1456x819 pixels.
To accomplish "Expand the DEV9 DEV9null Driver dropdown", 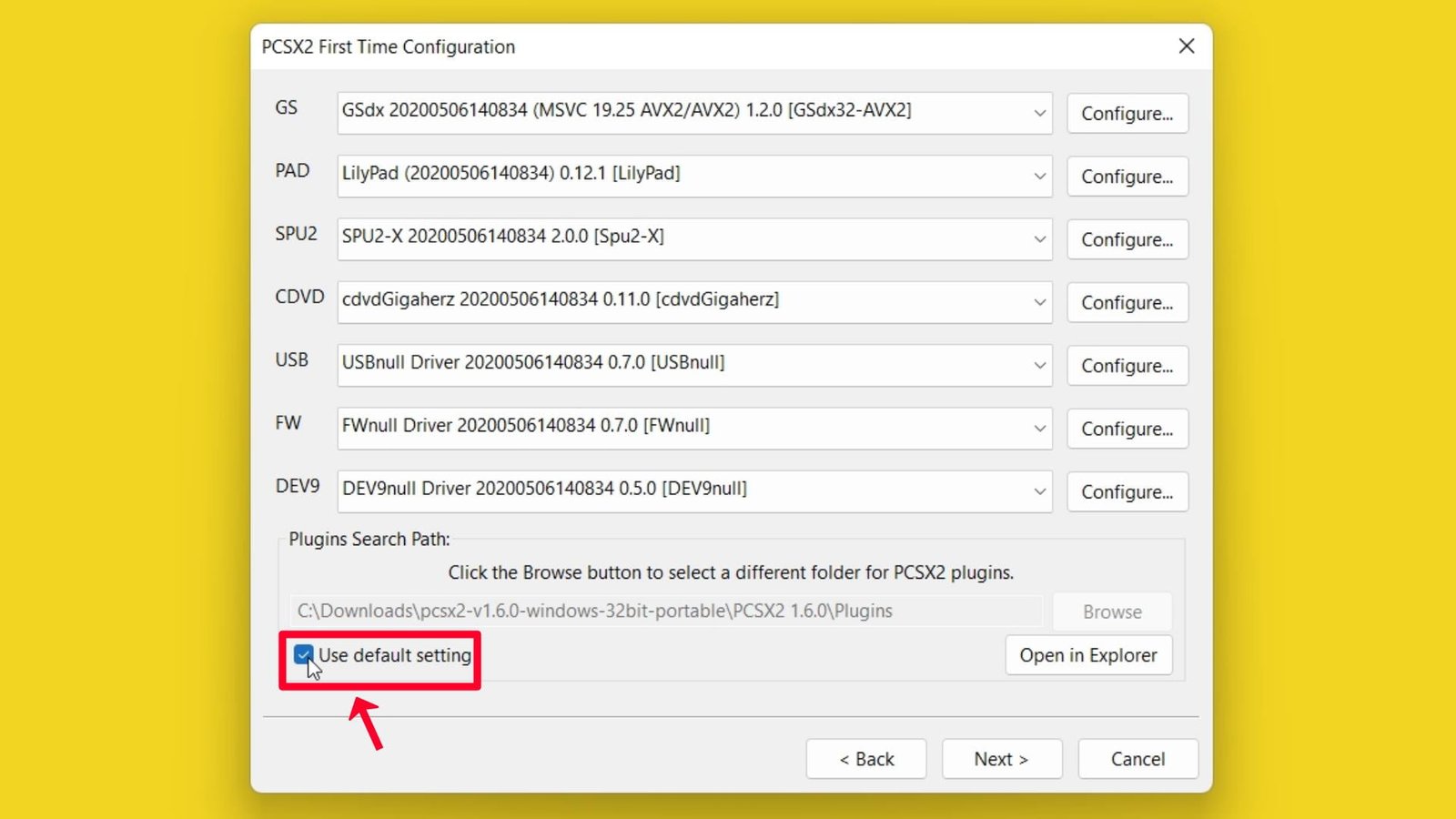I will click(694, 490).
